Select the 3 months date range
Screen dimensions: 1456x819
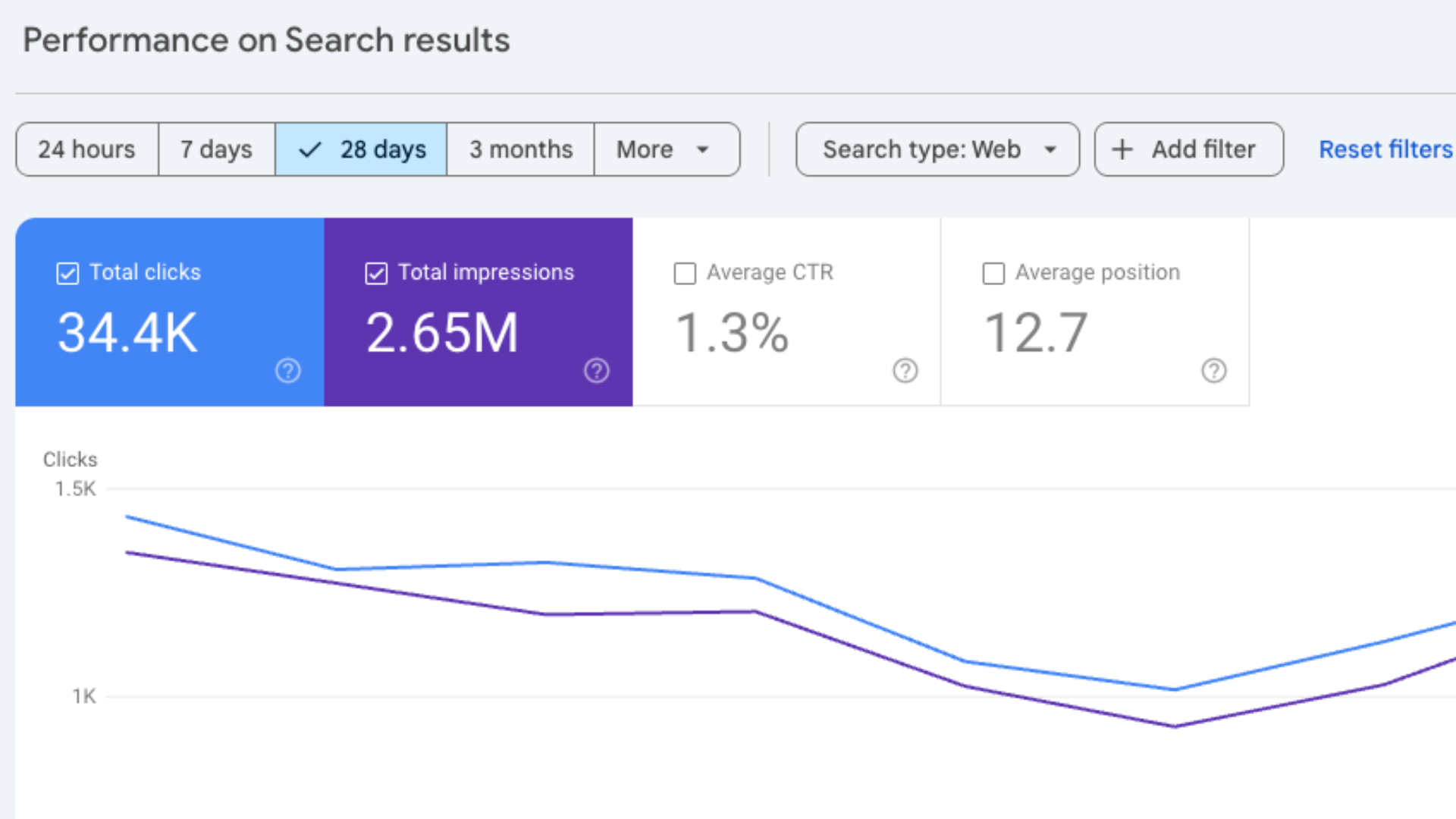point(520,149)
